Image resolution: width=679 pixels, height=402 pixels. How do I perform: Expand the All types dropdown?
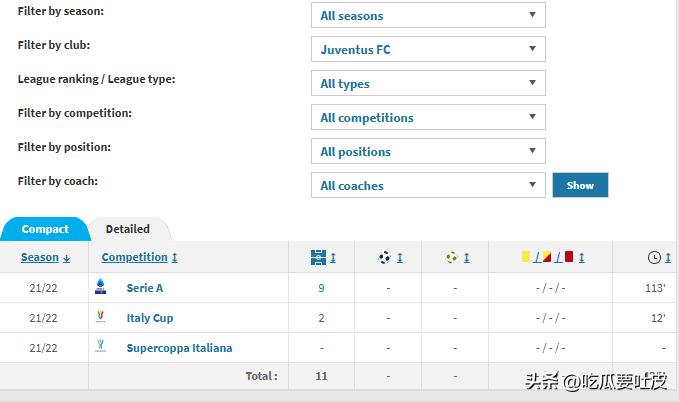click(428, 84)
